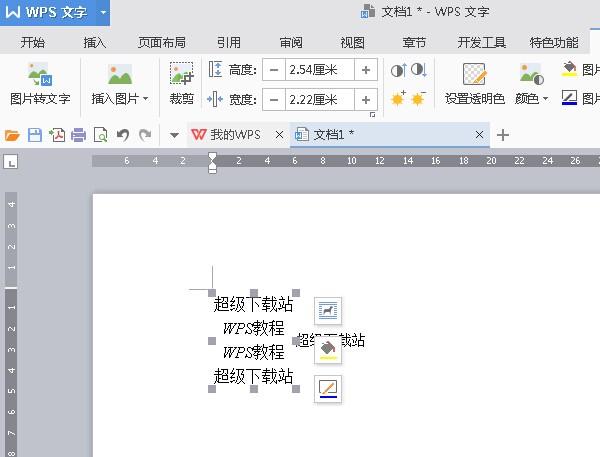This screenshot has height=457, width=600.
Task: Expand the quick access toolbar dropdown
Action: [174, 135]
